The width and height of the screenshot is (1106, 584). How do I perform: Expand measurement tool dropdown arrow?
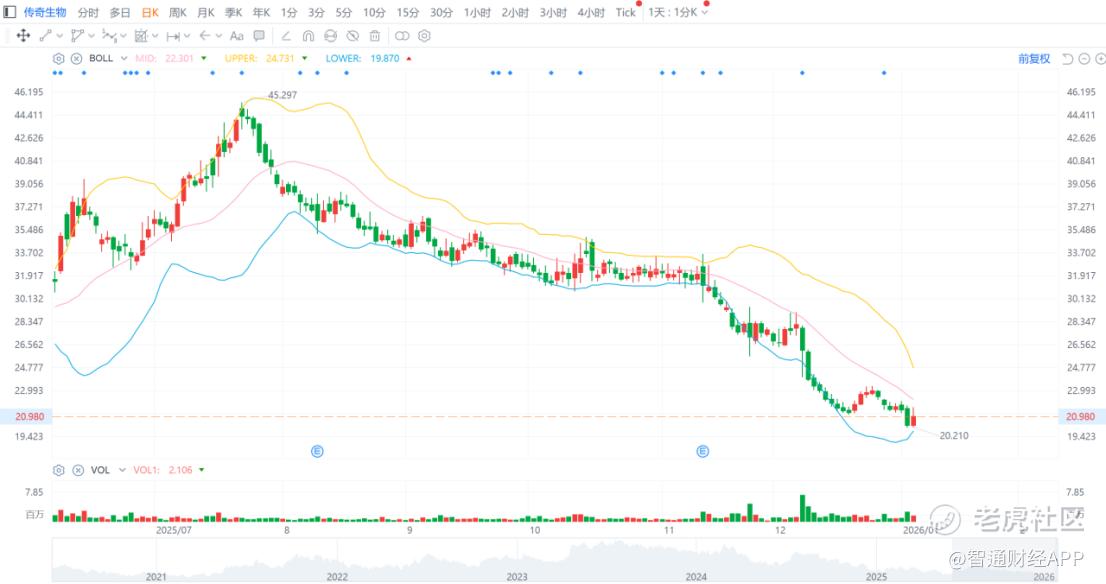click(x=154, y=35)
